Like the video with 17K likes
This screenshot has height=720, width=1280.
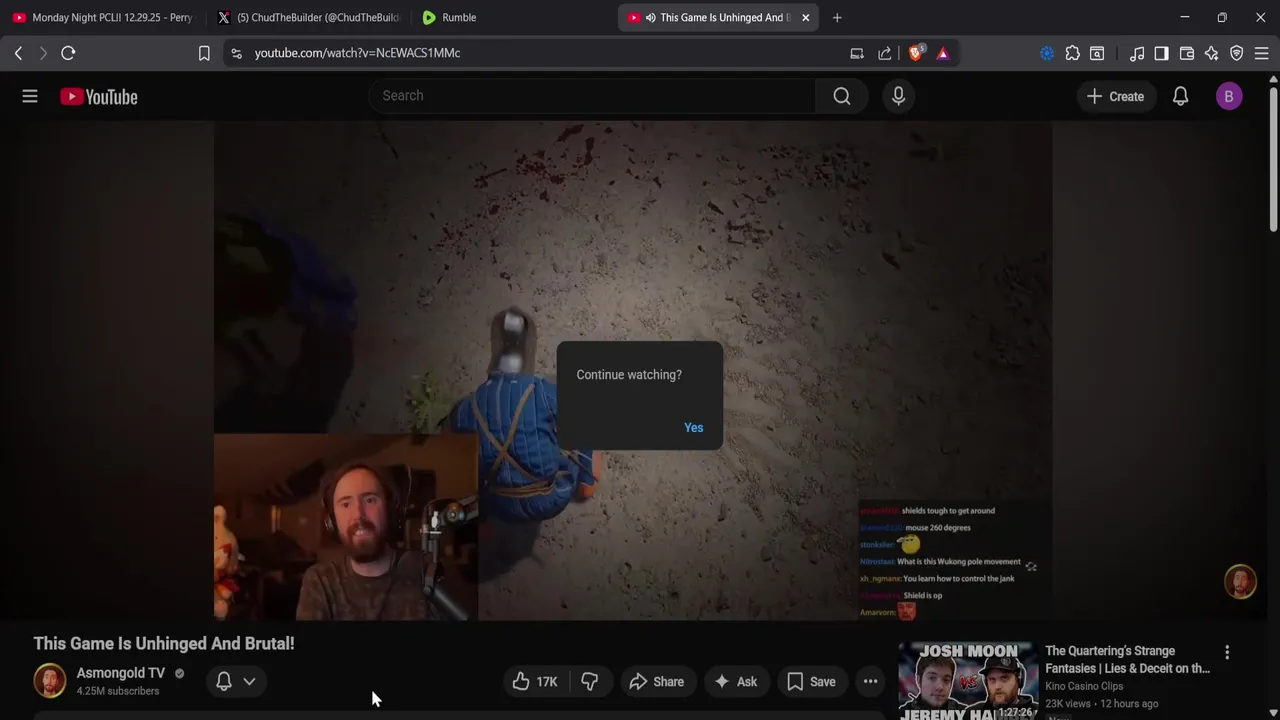pos(535,682)
